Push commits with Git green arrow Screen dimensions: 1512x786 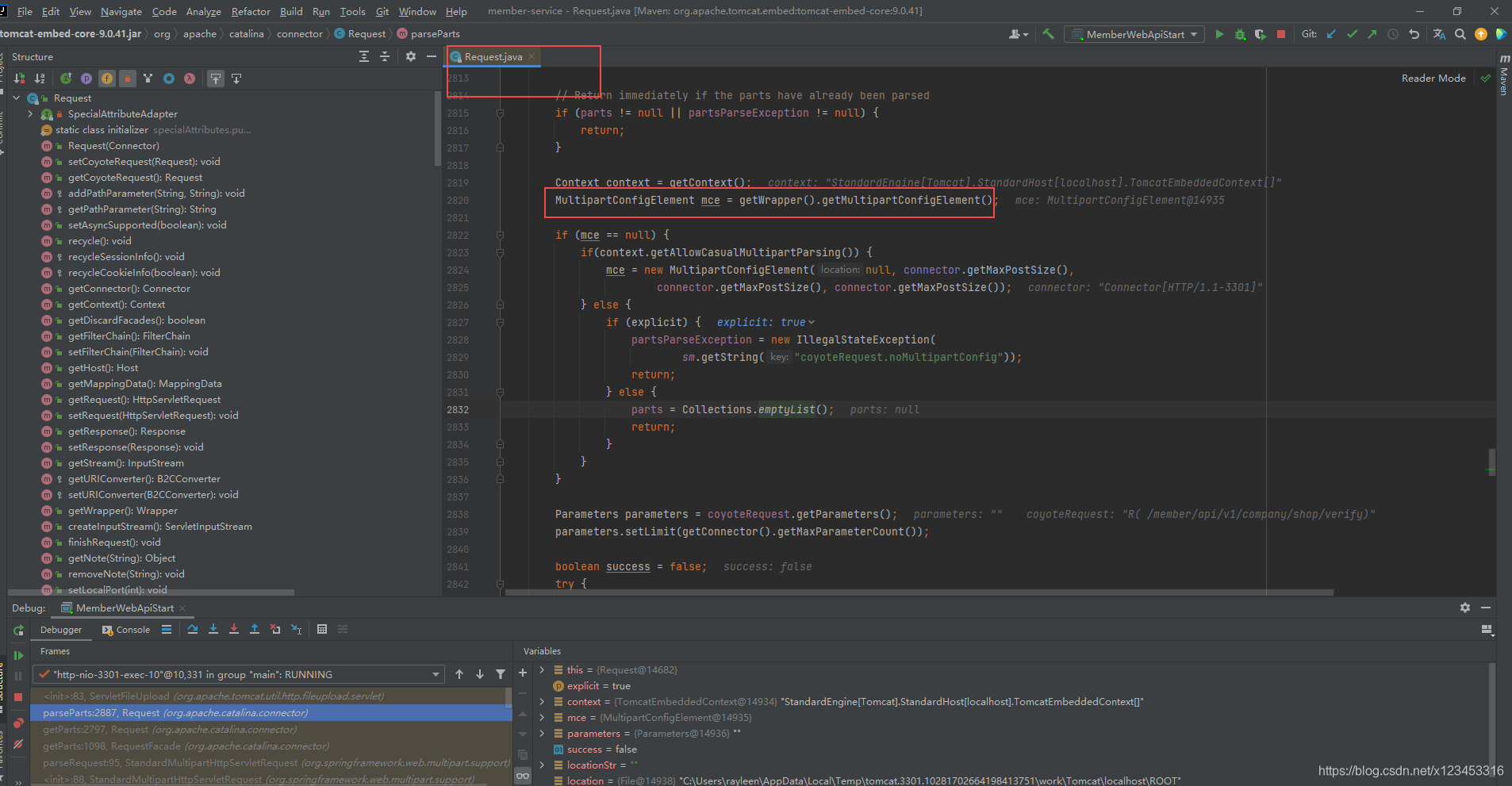click(x=1372, y=34)
